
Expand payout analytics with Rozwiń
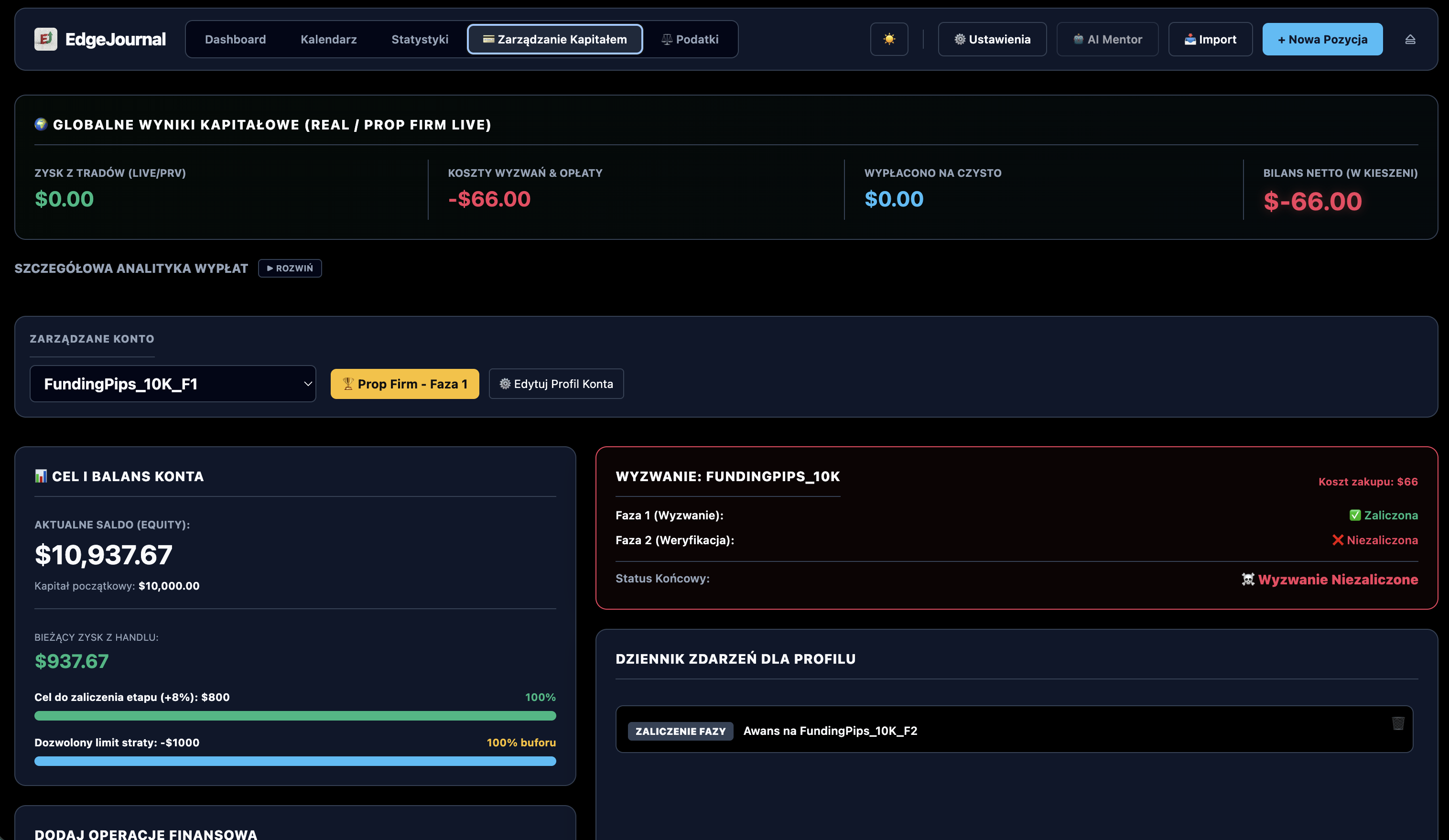pyautogui.click(x=290, y=268)
